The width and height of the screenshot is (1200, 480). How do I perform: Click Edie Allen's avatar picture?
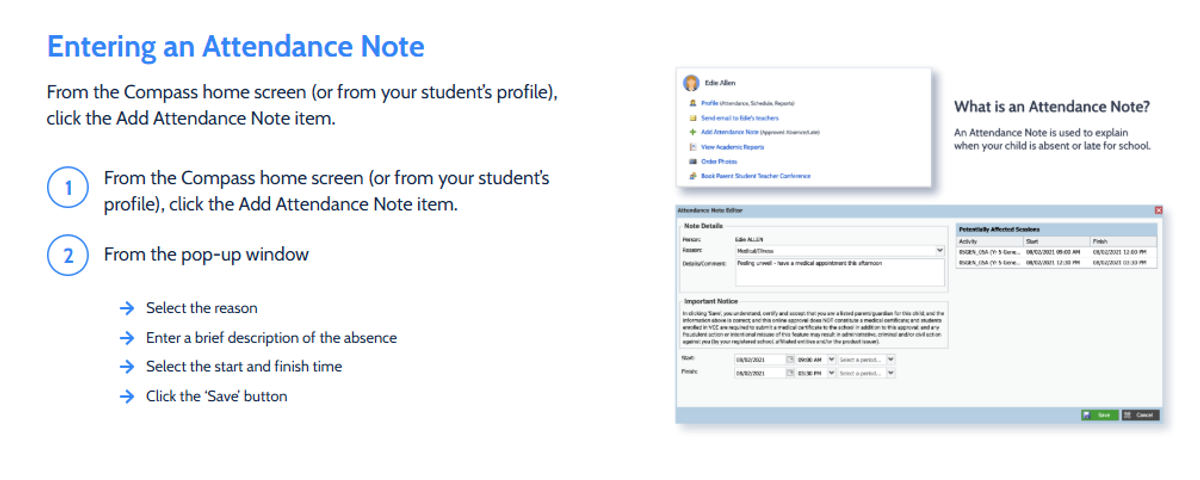click(691, 83)
